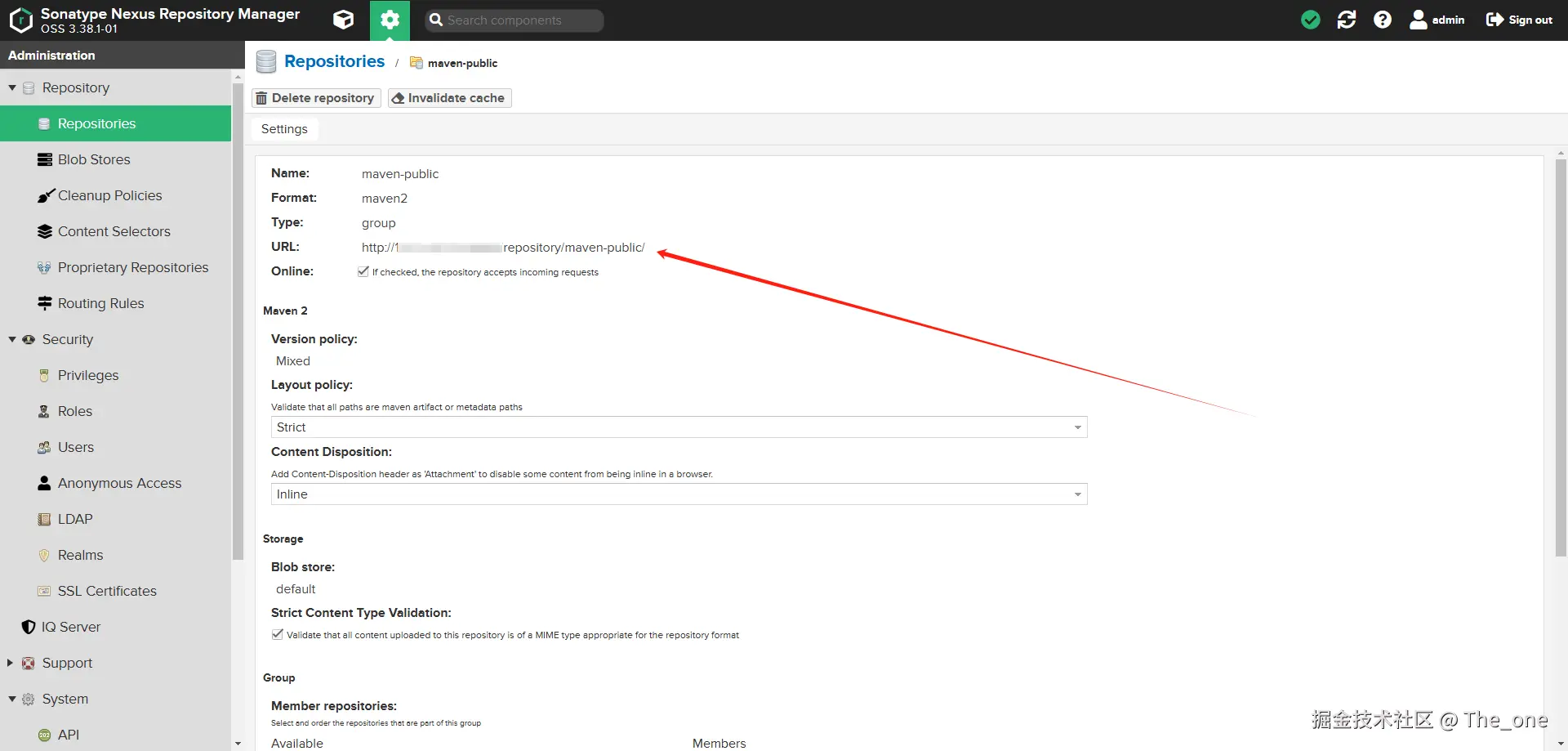
Task: Click the LDAP book icon
Action: (44, 519)
